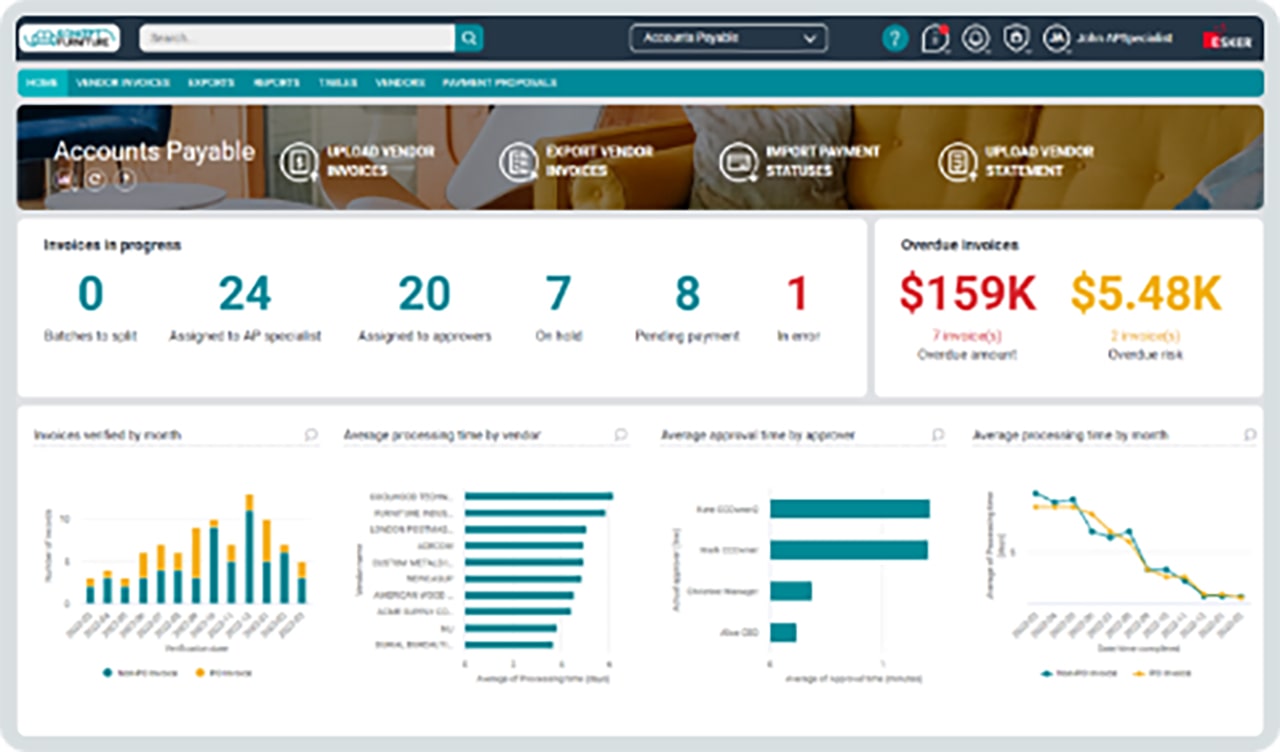This screenshot has height=752, width=1280.
Task: Open notifications icon with red badge
Action: (934, 38)
